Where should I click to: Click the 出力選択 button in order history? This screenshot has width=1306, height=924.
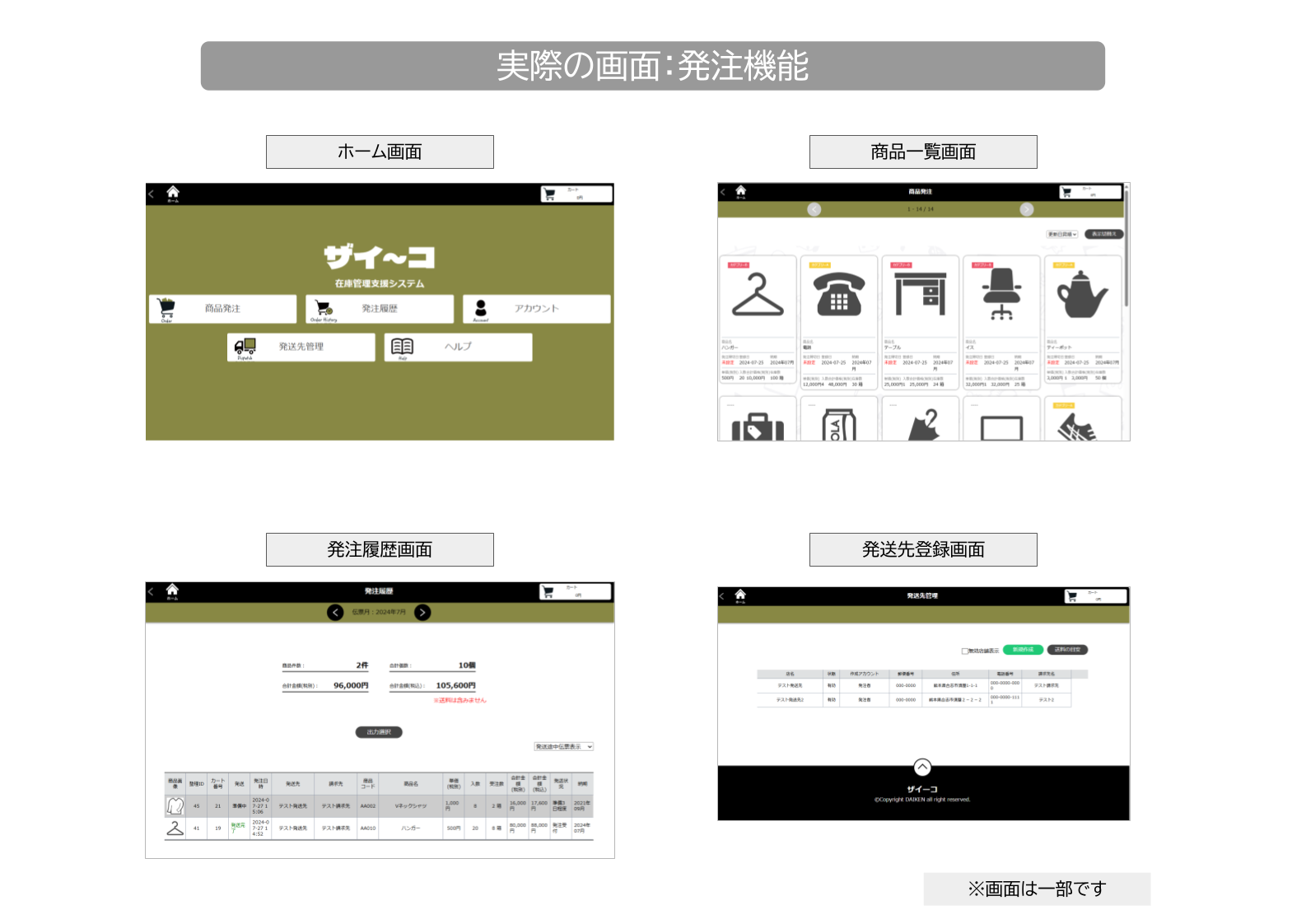click(x=379, y=732)
